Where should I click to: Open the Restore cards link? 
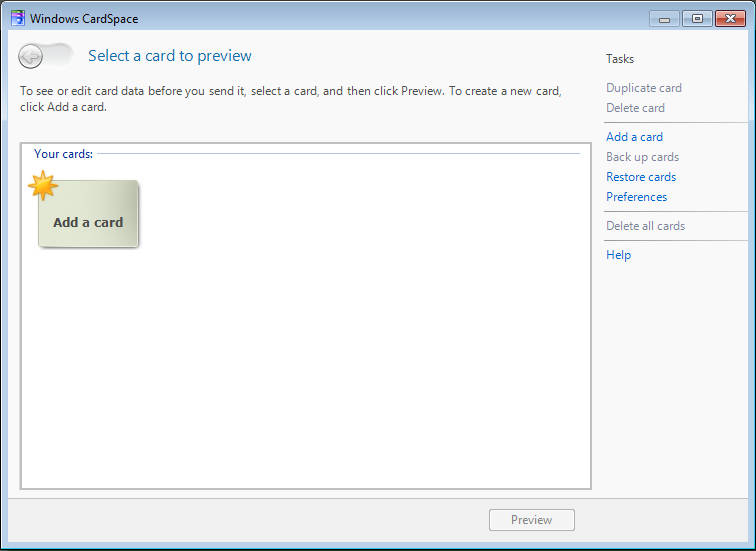pyautogui.click(x=641, y=177)
